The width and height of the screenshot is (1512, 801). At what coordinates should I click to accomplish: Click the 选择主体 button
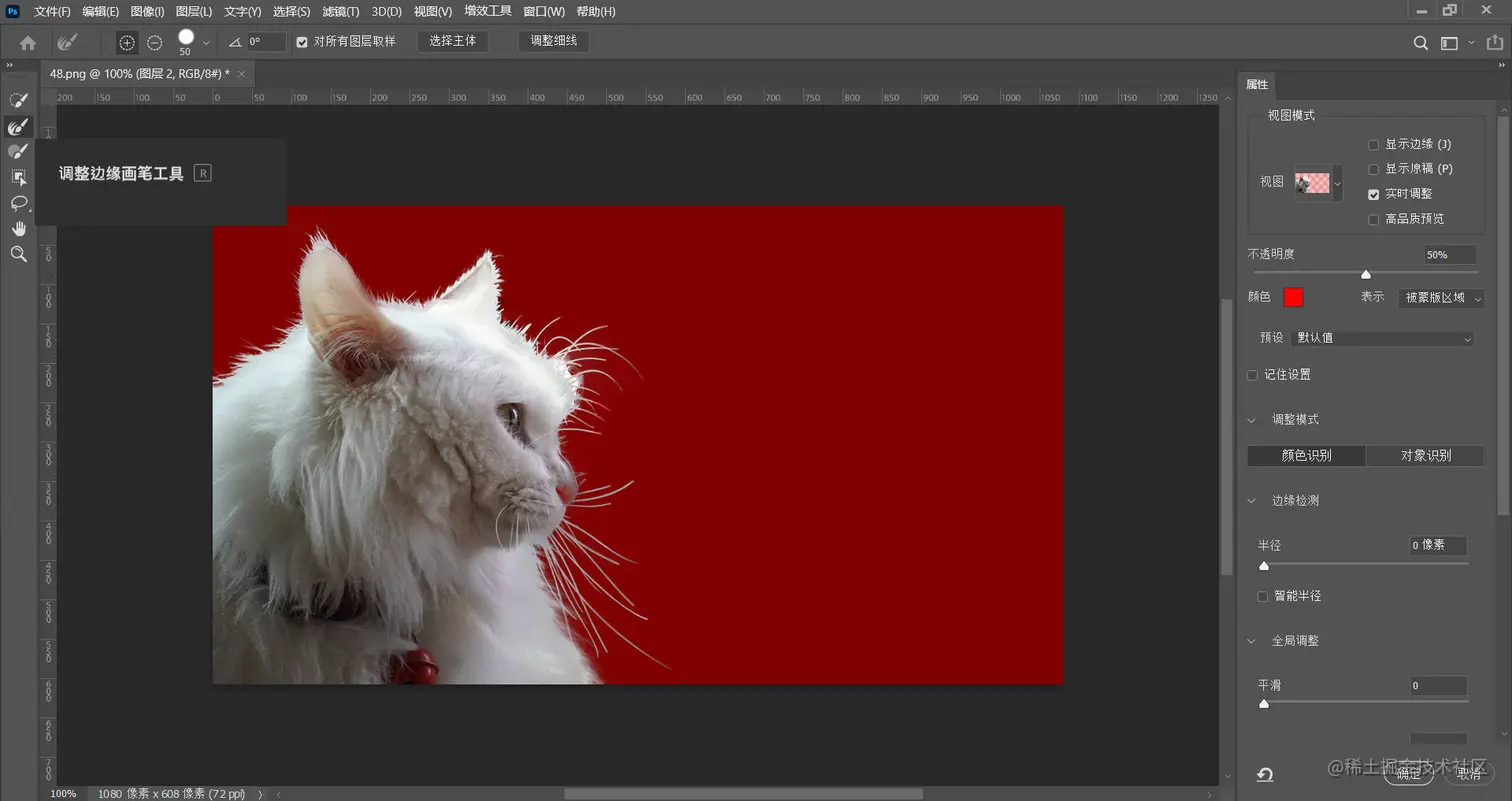pos(453,41)
